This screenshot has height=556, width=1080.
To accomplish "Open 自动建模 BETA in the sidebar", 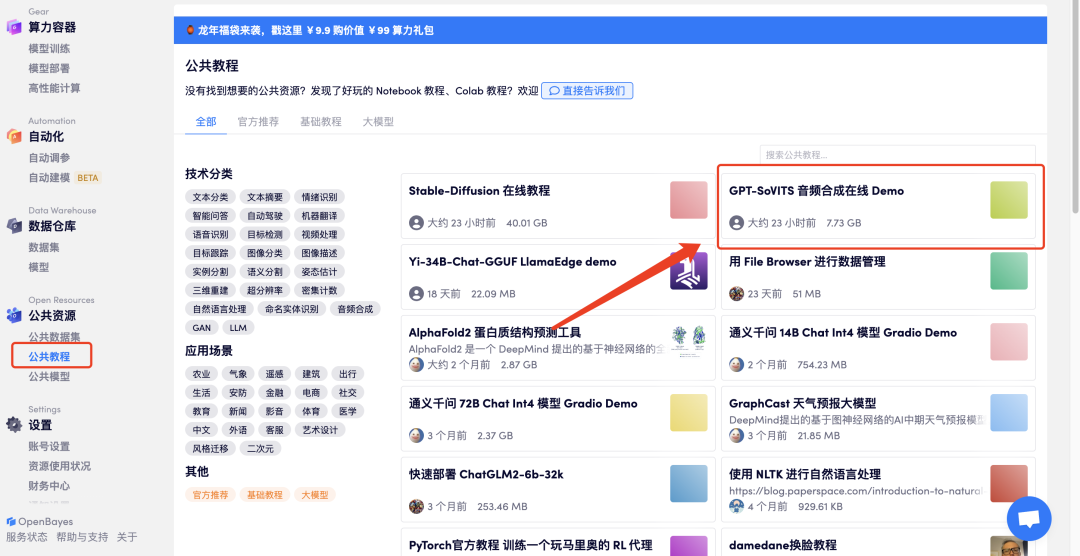I will click(65, 178).
